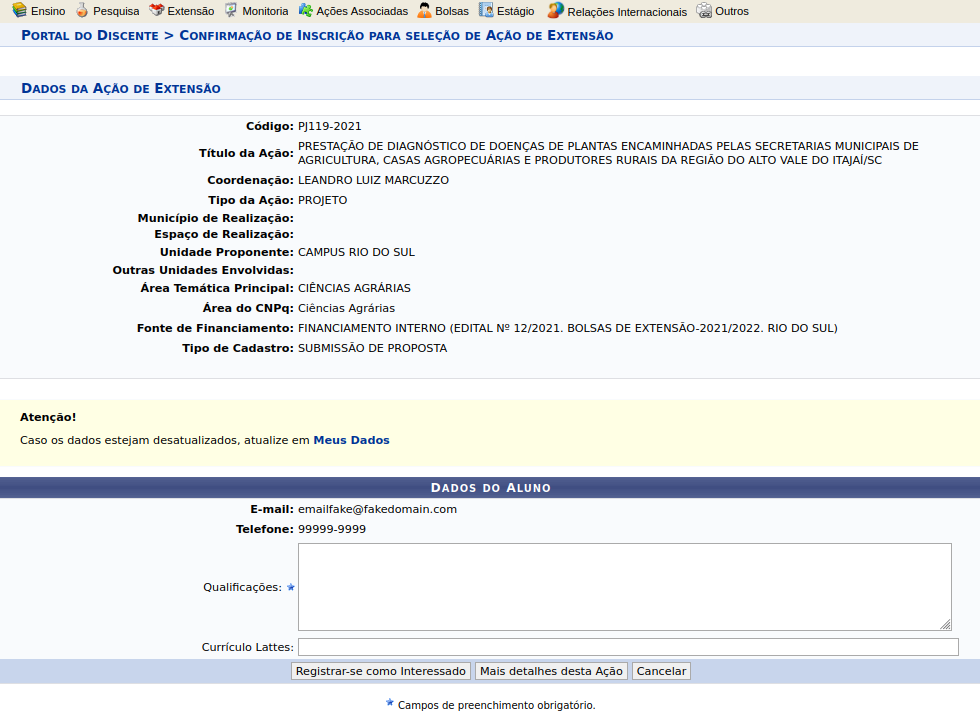Click the SUBMISSÃO DE PROPOSTA value
The height and width of the screenshot is (721, 980).
pyautogui.click(x=372, y=348)
